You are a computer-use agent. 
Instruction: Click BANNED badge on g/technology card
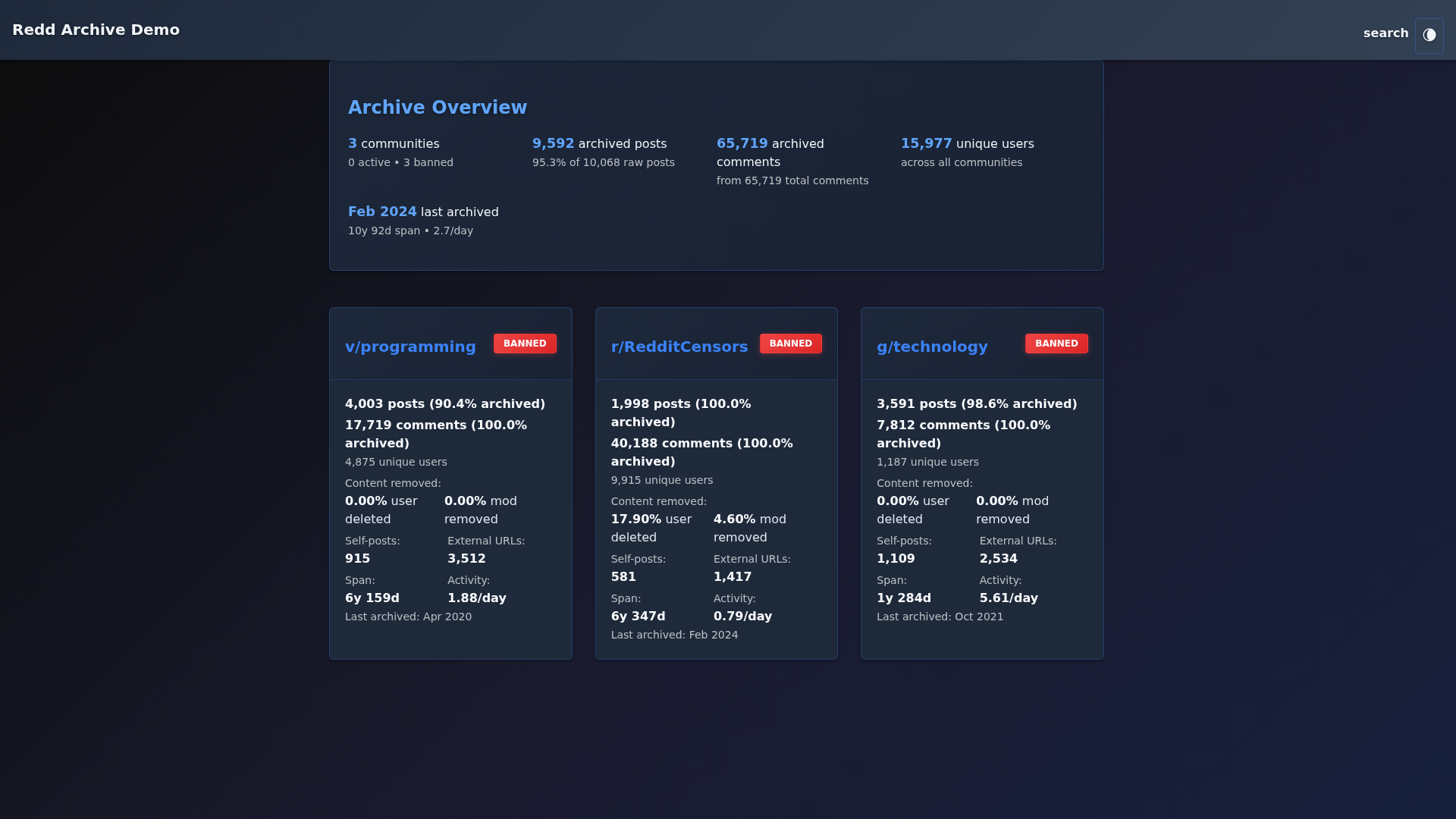1056,344
